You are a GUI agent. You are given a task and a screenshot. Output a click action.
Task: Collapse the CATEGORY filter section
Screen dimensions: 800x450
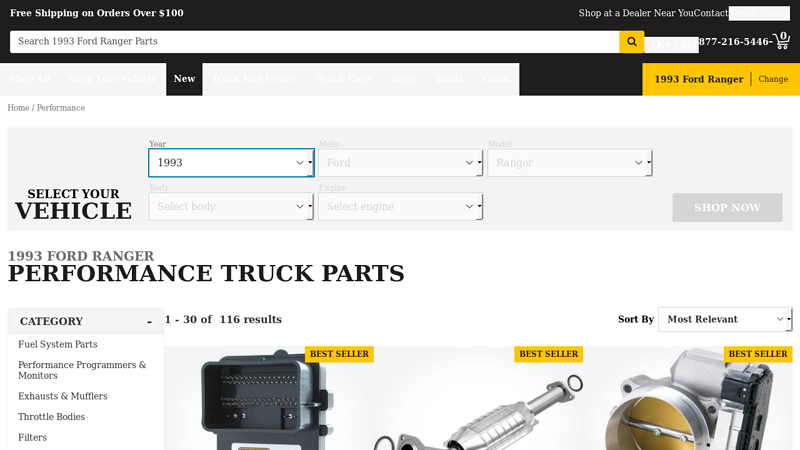click(x=86, y=321)
